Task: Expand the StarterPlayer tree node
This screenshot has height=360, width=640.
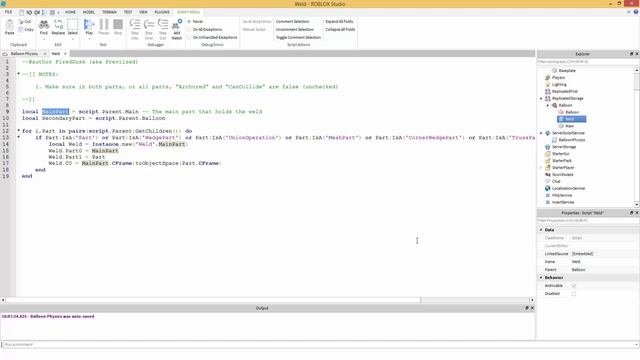Action: click(541, 167)
